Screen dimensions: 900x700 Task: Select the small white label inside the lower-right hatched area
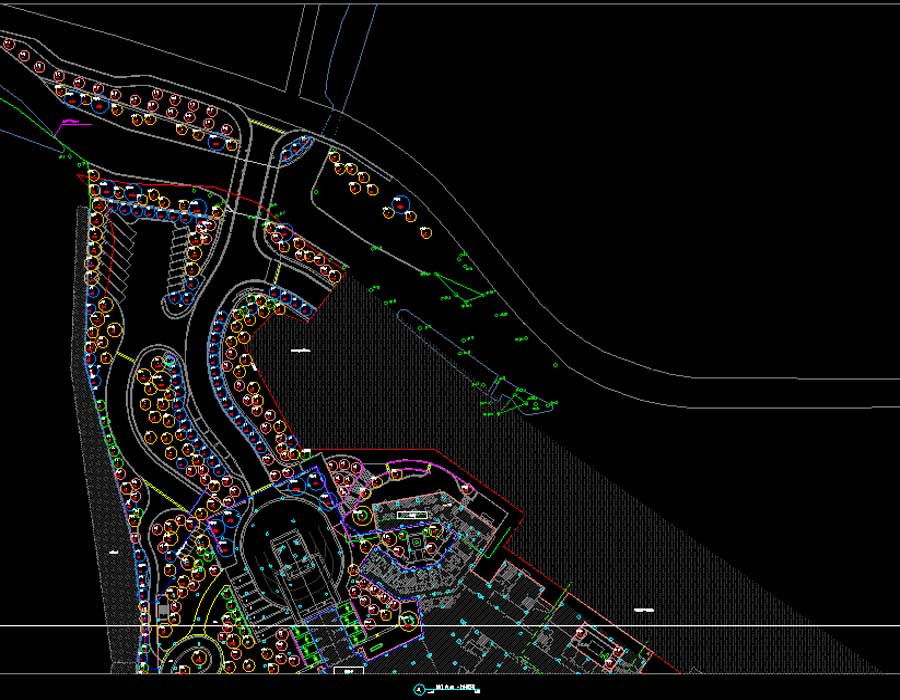tap(644, 610)
